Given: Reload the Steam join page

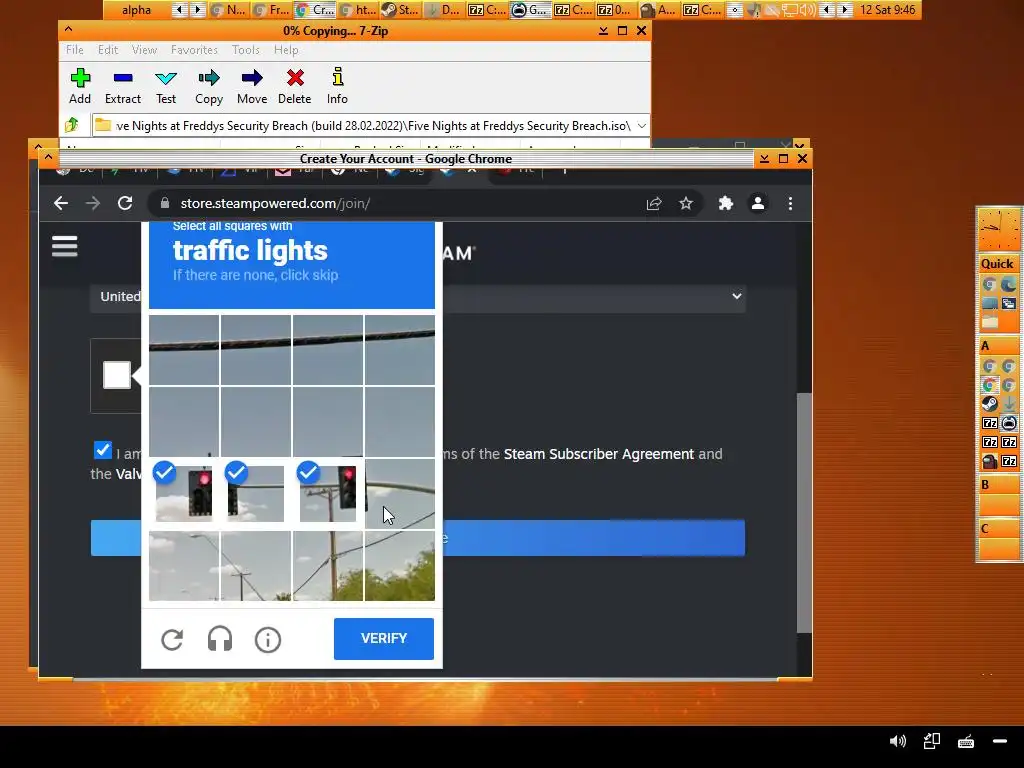Looking at the screenshot, I should [125, 203].
